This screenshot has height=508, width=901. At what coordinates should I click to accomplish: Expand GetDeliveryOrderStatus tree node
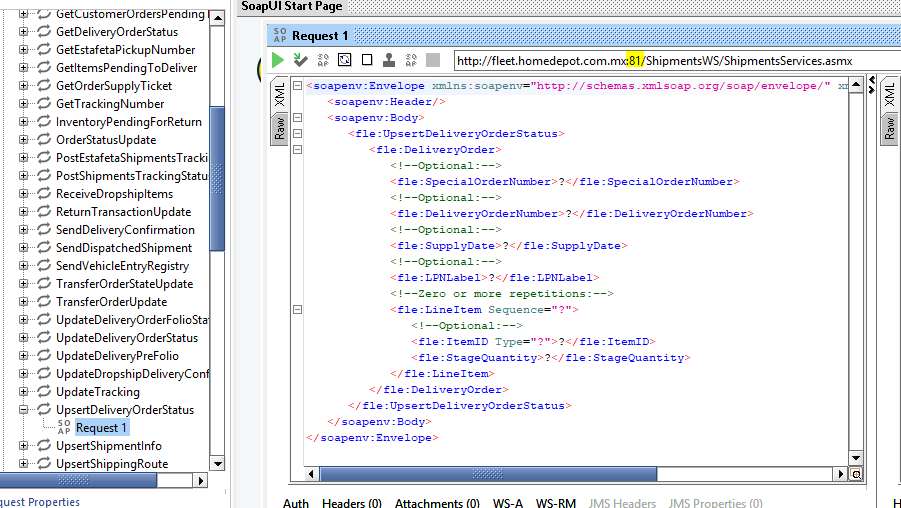tap(24, 32)
